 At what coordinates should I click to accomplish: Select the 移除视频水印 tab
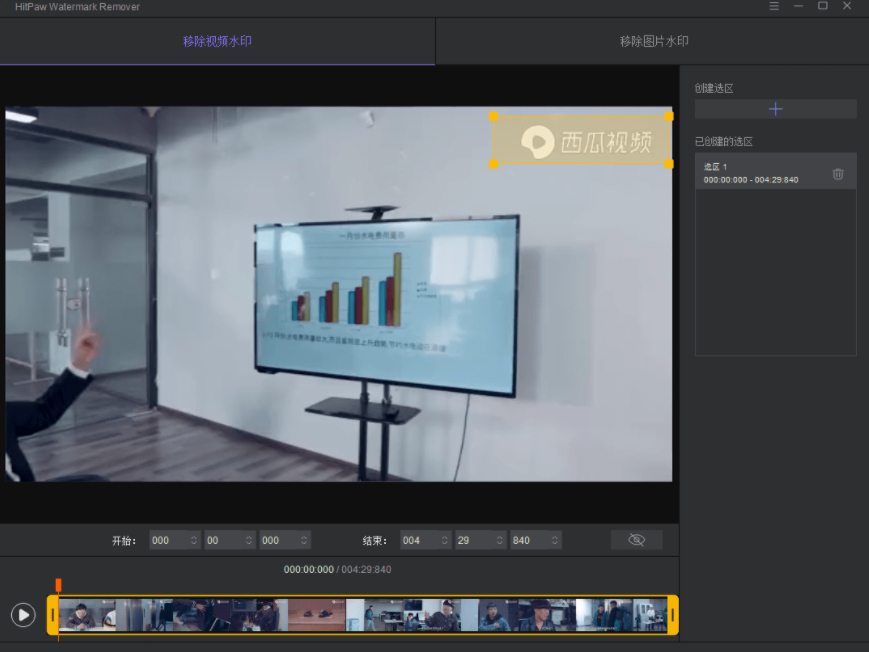[x=217, y=41]
